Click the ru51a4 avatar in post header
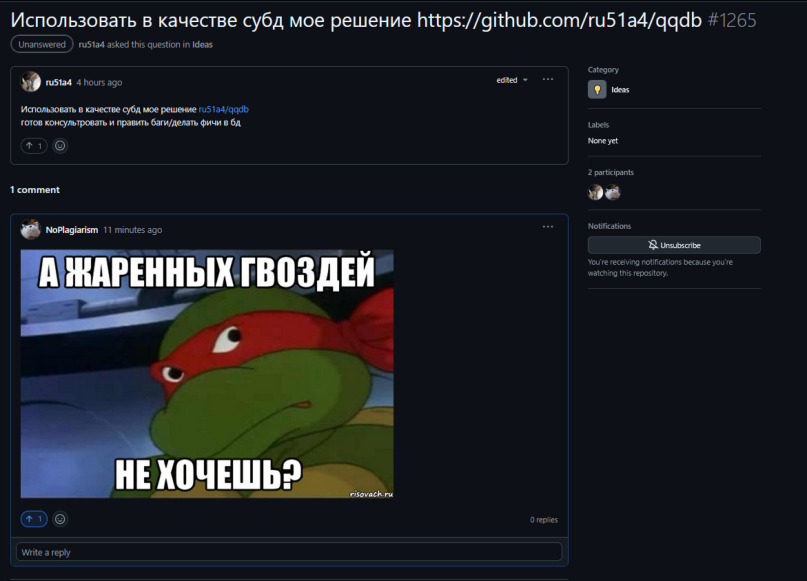The width and height of the screenshot is (807, 581). pos(30,82)
